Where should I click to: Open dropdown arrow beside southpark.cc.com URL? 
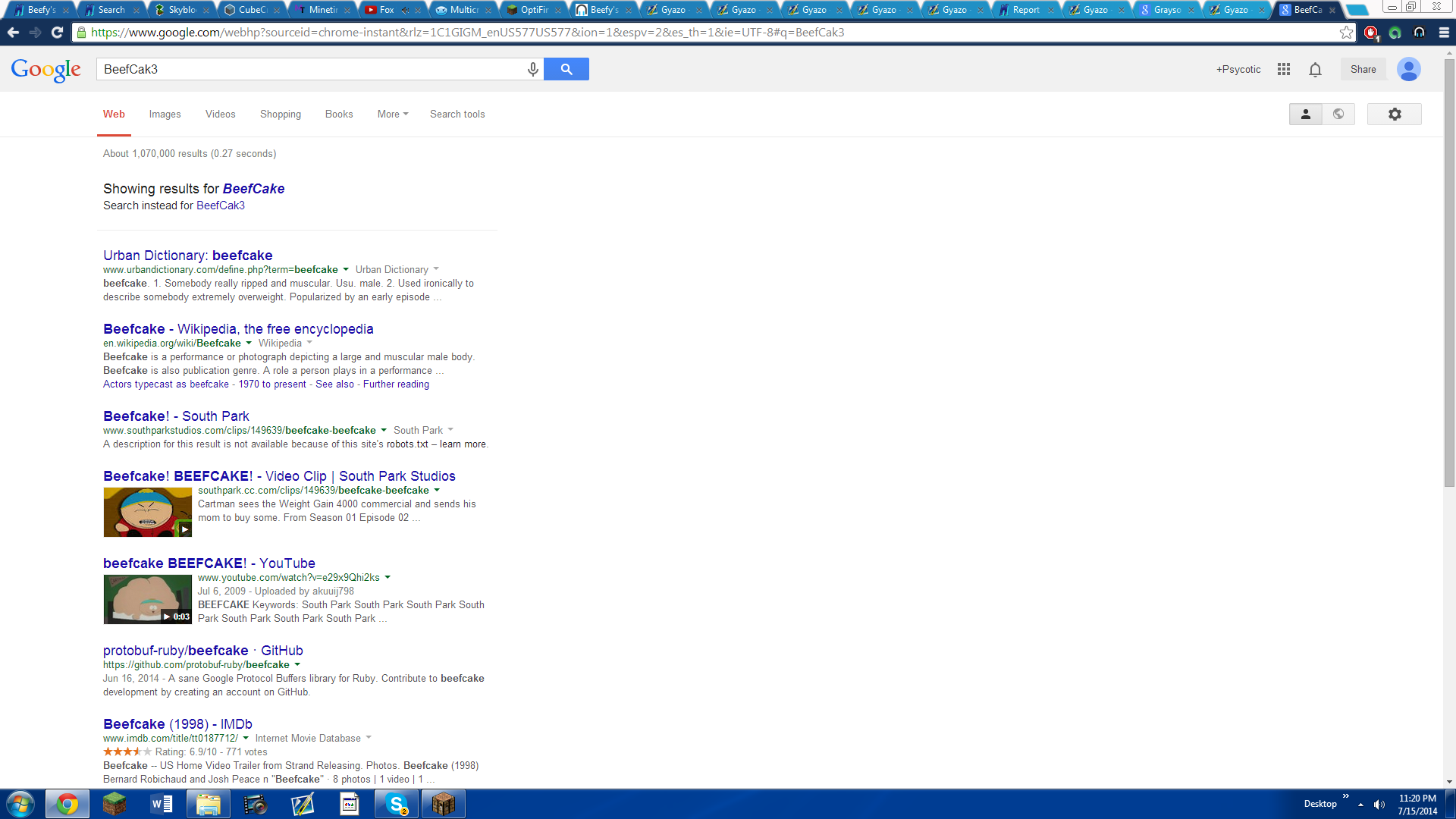point(437,490)
